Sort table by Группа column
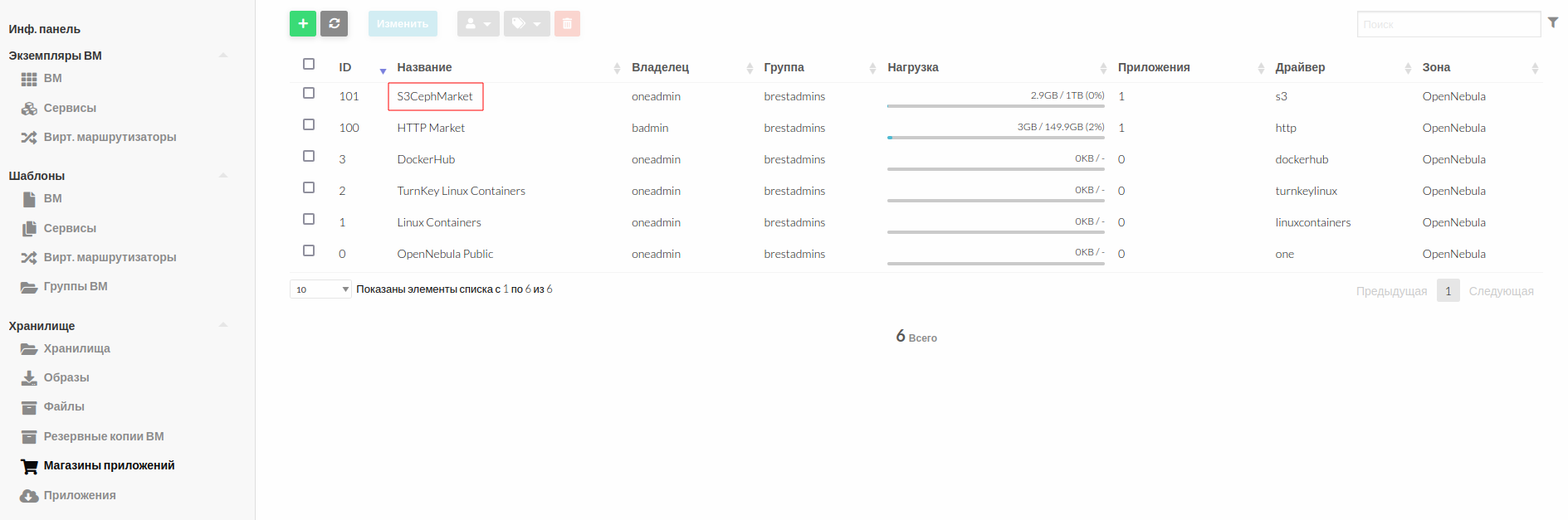 coord(784,67)
